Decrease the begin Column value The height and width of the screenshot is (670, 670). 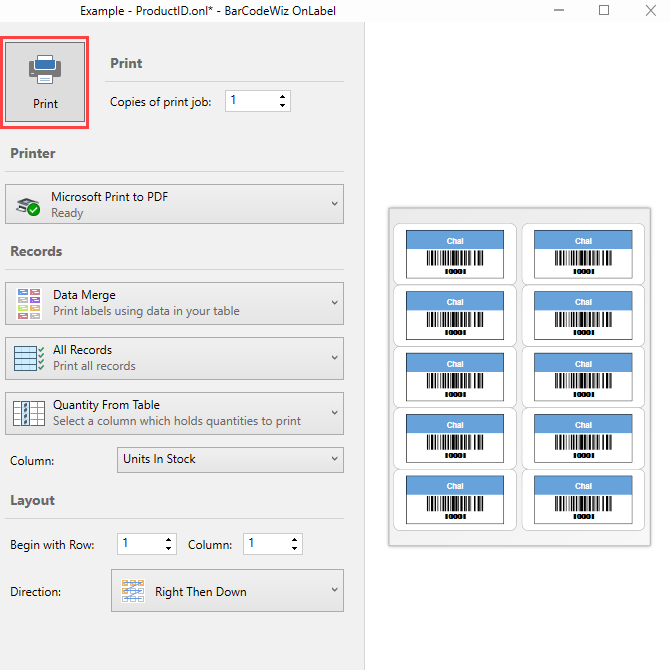pyautogui.click(x=294, y=550)
